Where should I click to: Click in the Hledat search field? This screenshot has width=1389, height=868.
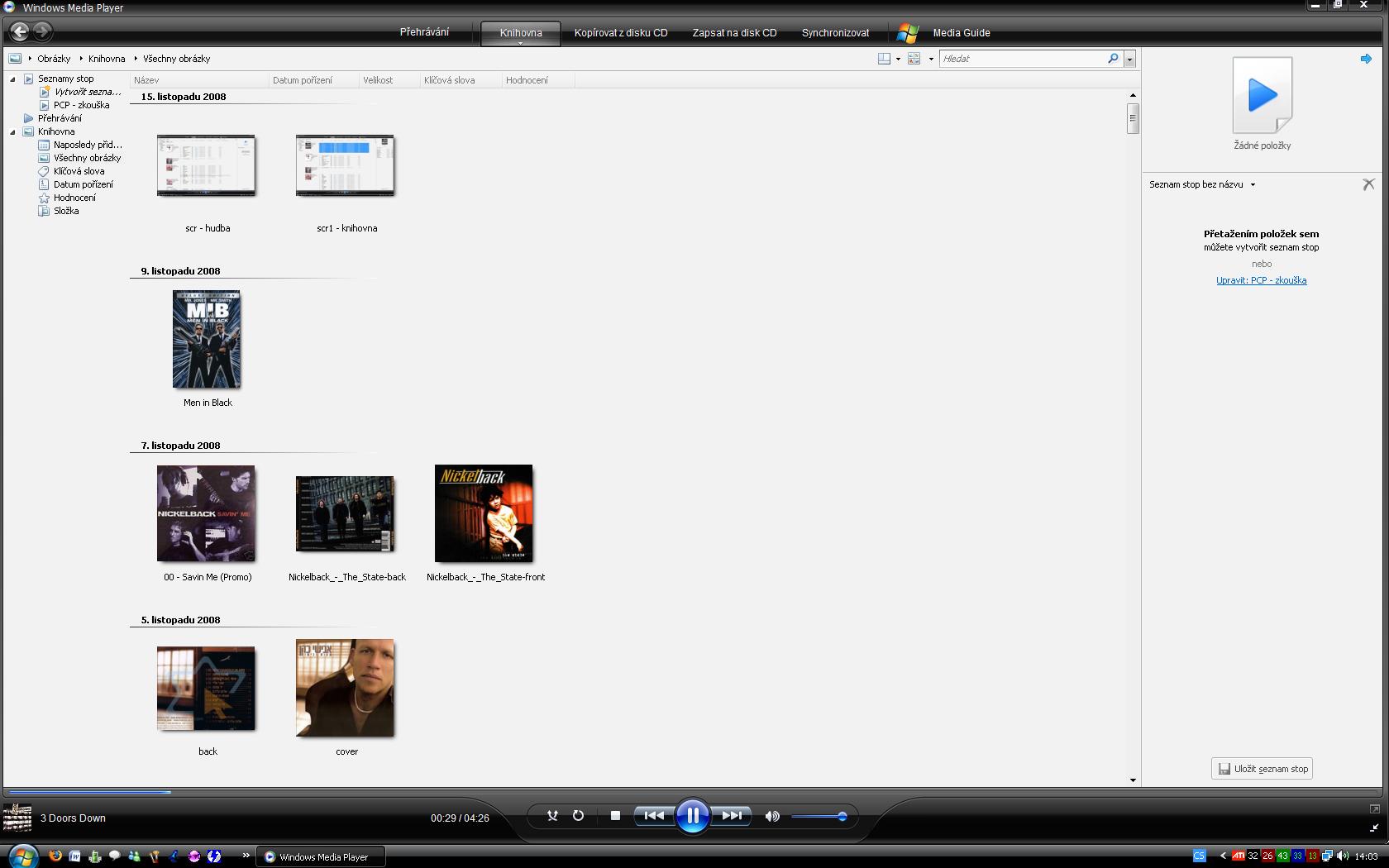[1024, 59]
